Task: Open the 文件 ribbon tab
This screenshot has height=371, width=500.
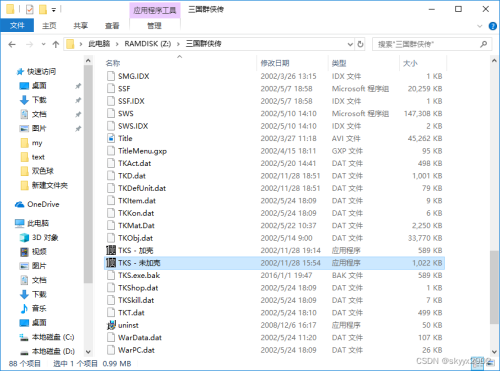Action: pyautogui.click(x=17, y=26)
